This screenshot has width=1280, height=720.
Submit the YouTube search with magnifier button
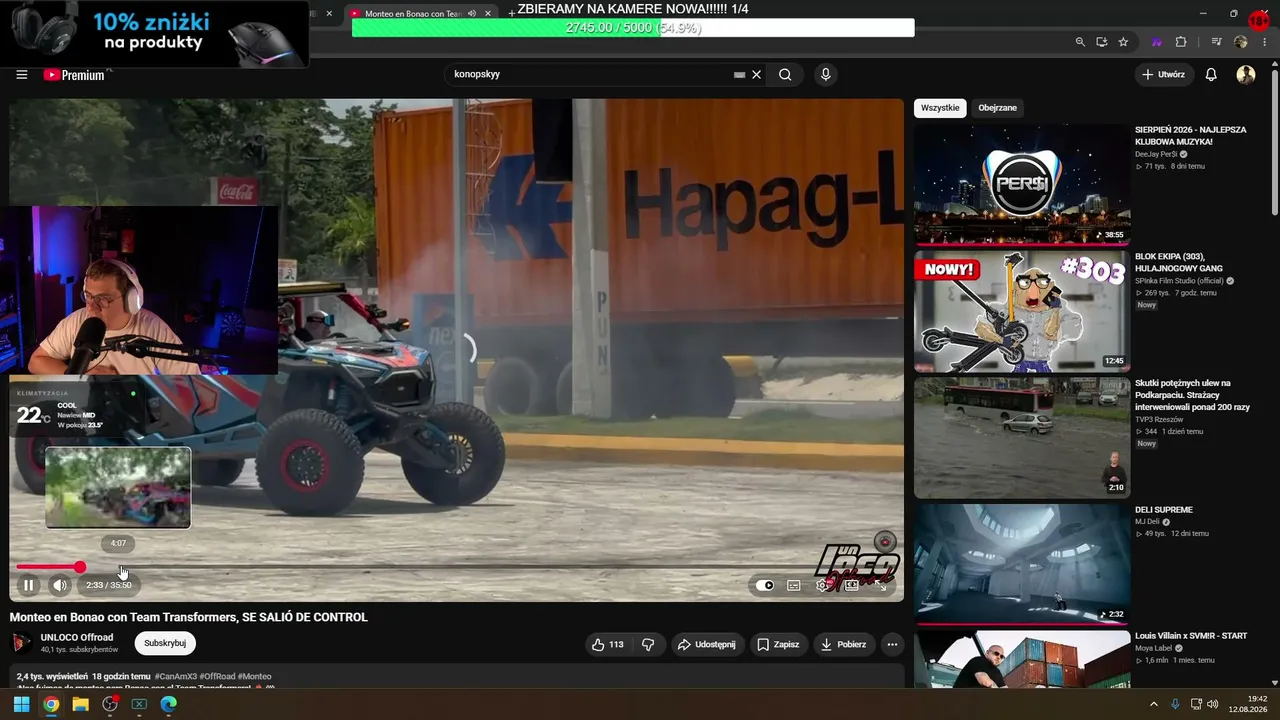(785, 75)
